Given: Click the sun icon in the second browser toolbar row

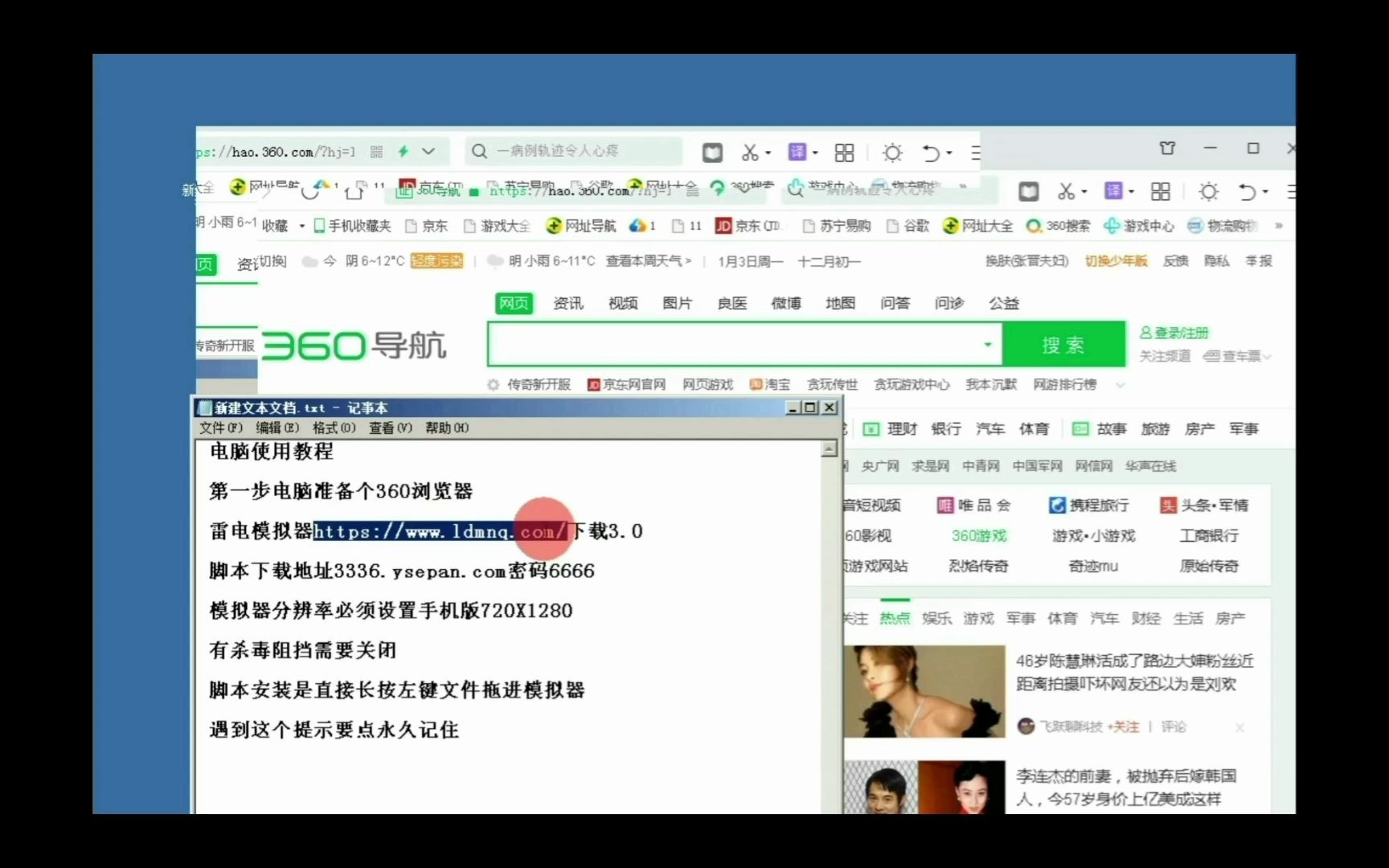Looking at the screenshot, I should pyautogui.click(x=1208, y=191).
